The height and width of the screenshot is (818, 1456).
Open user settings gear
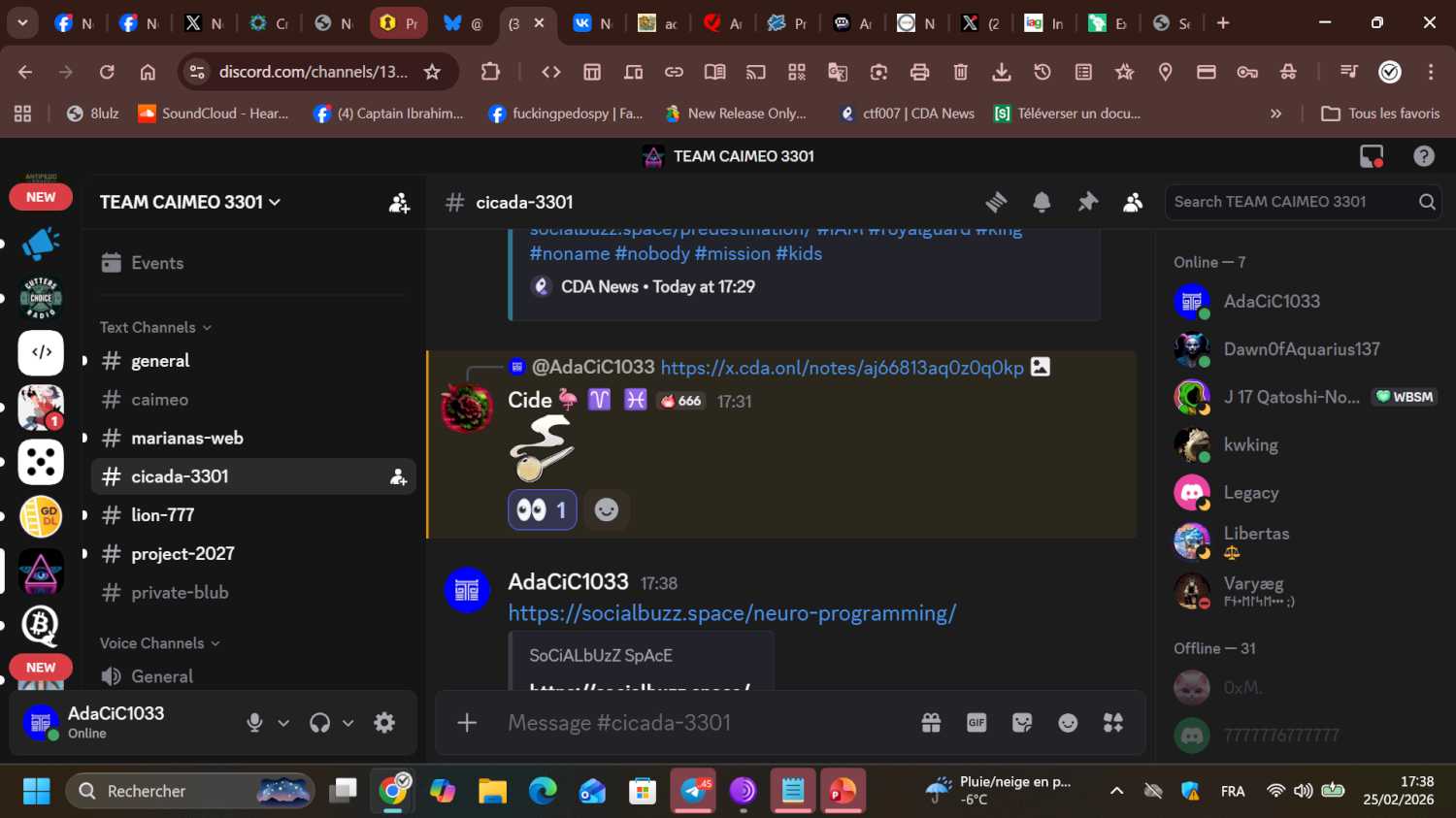coord(384,723)
